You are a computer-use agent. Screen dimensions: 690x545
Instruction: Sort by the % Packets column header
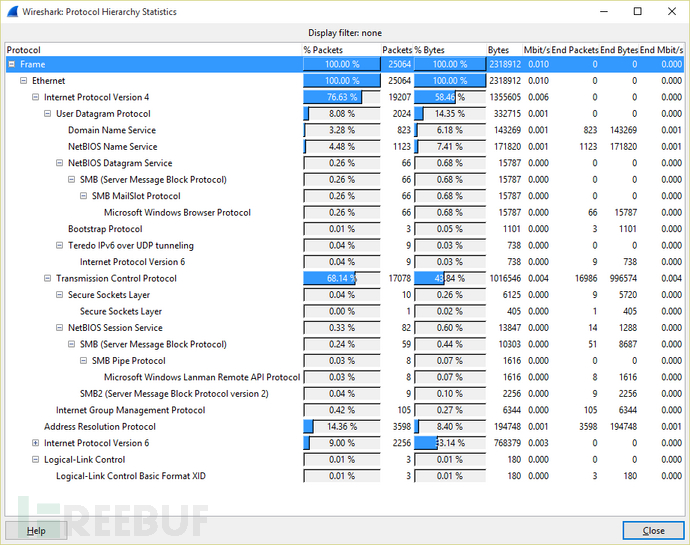(x=341, y=50)
